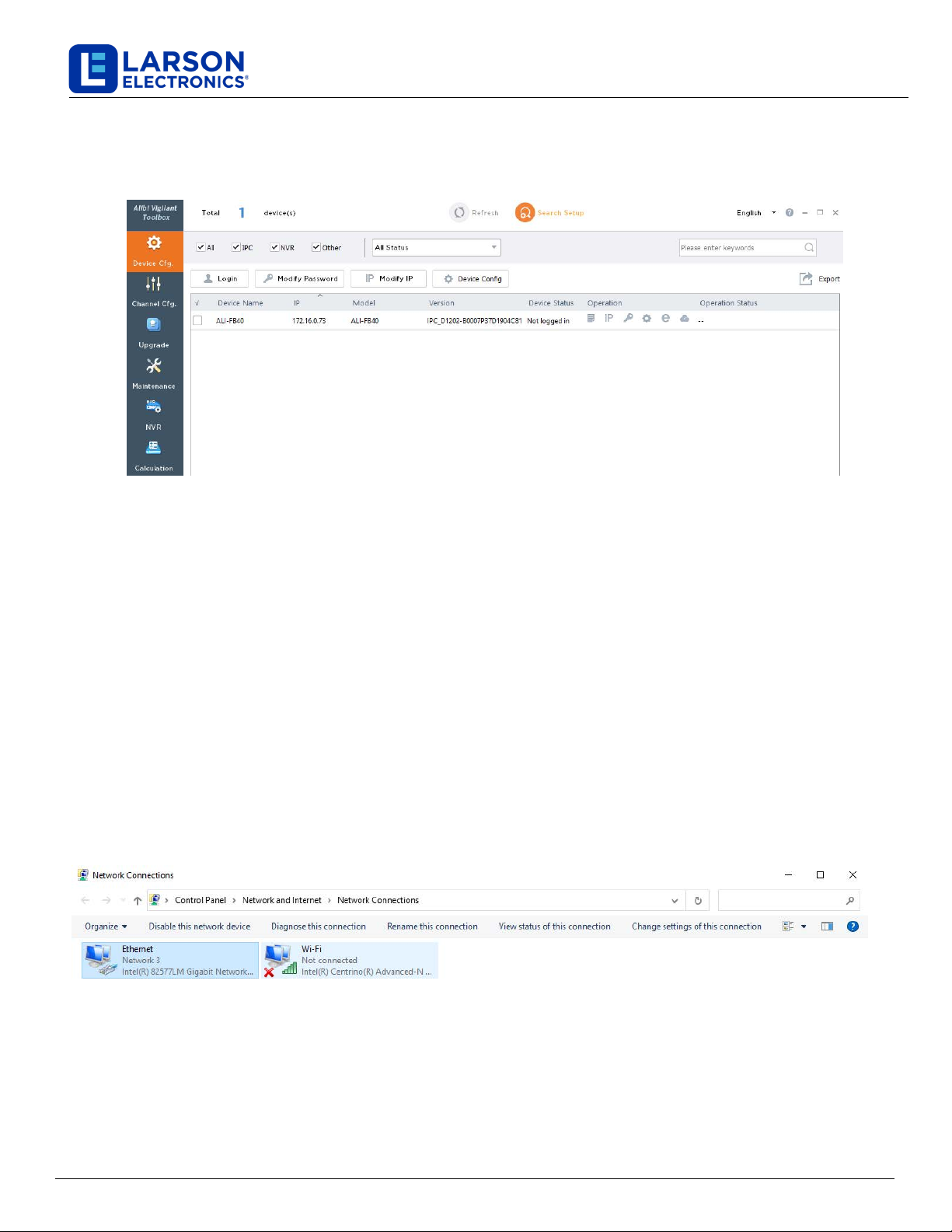Open the Organize dropdown menu
The height and width of the screenshot is (1232, 952).
pyautogui.click(x=106, y=927)
